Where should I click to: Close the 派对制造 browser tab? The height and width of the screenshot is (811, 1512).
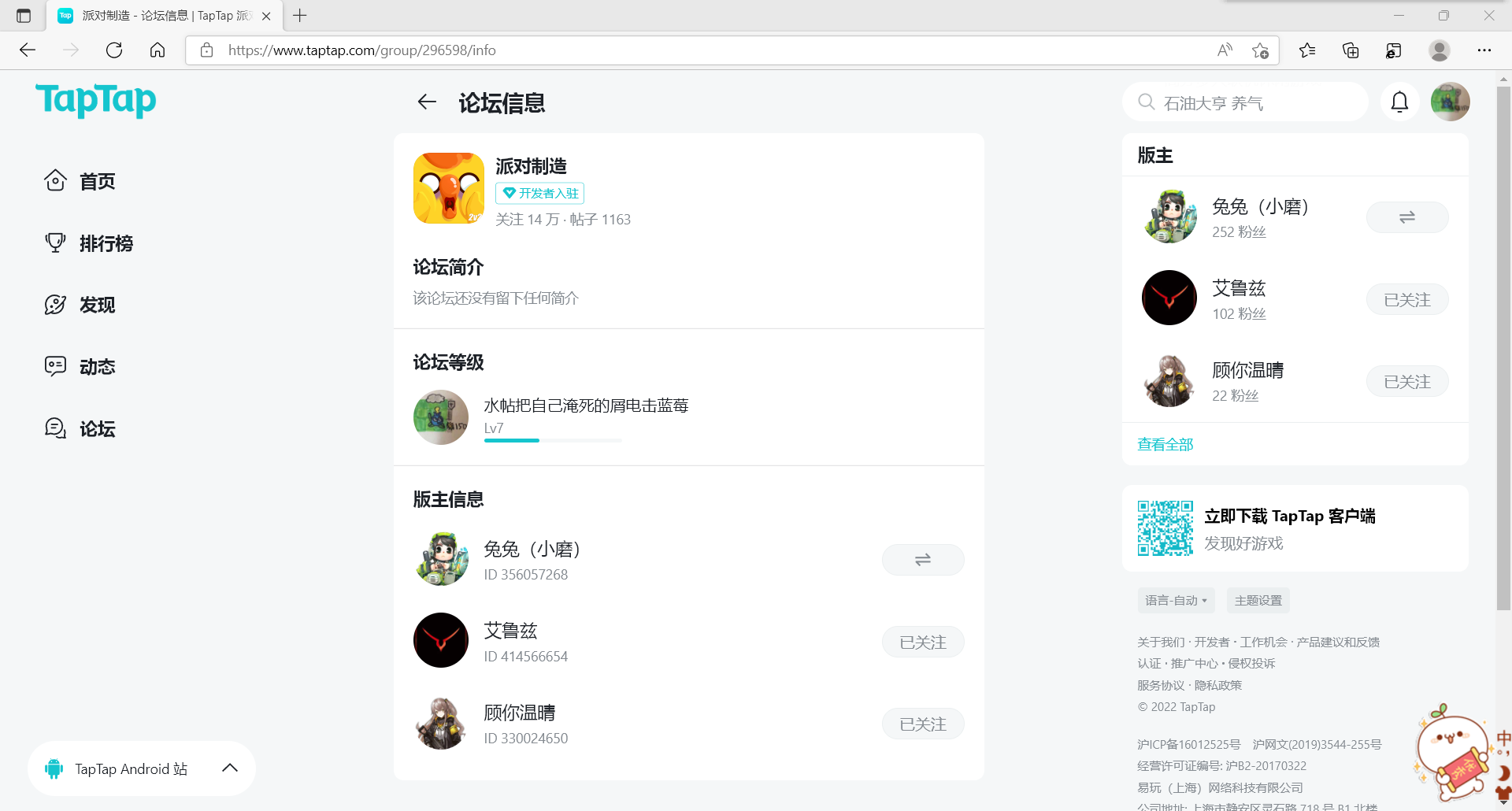click(x=266, y=16)
